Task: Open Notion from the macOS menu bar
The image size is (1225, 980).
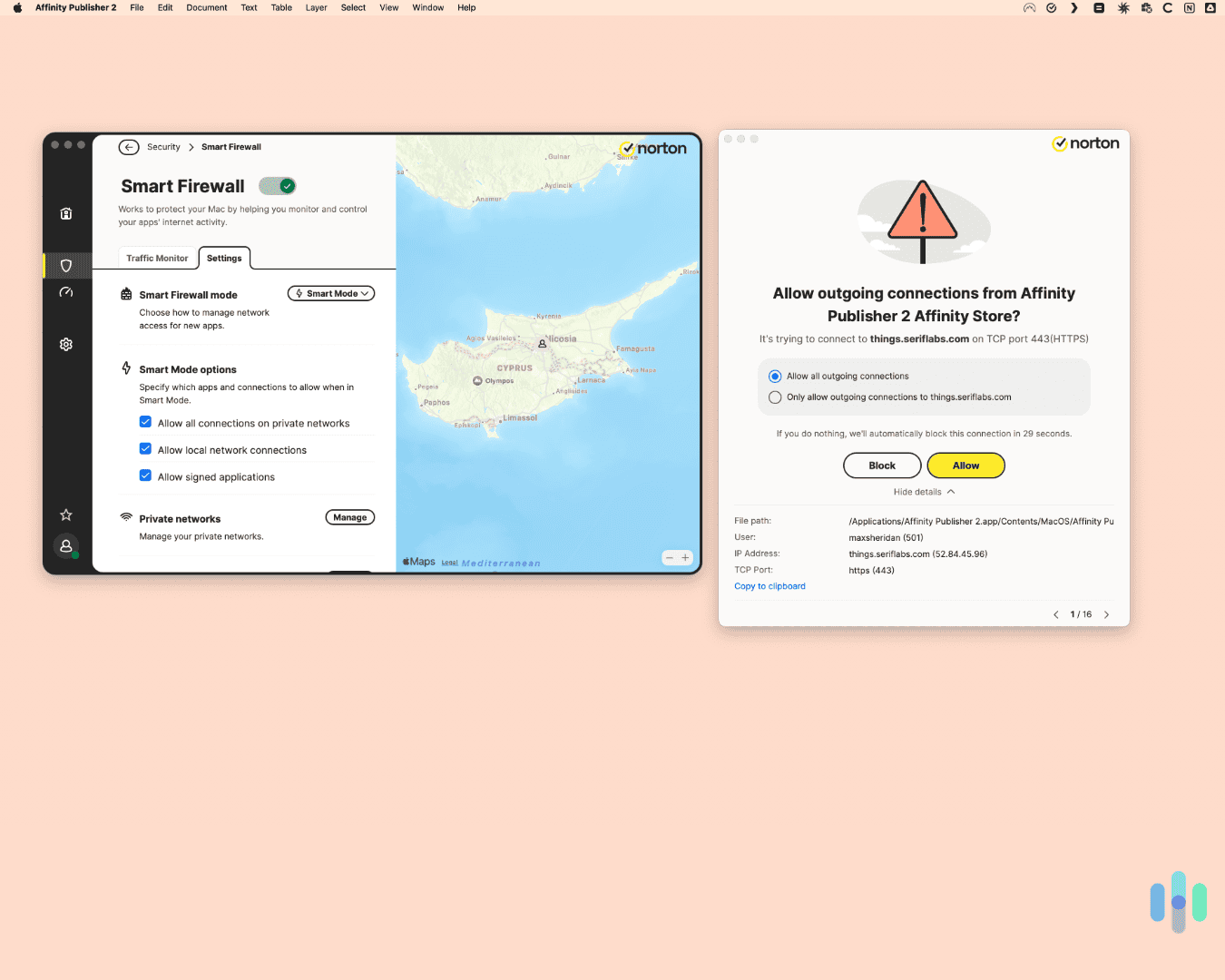Action: coord(1189,7)
